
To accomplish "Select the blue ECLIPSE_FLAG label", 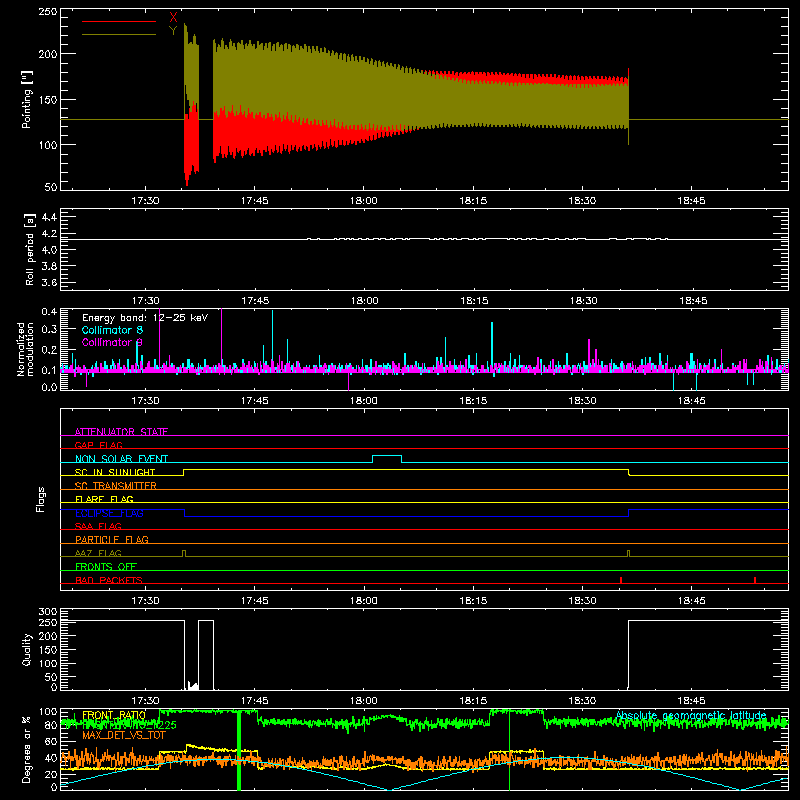I will click(109, 513).
